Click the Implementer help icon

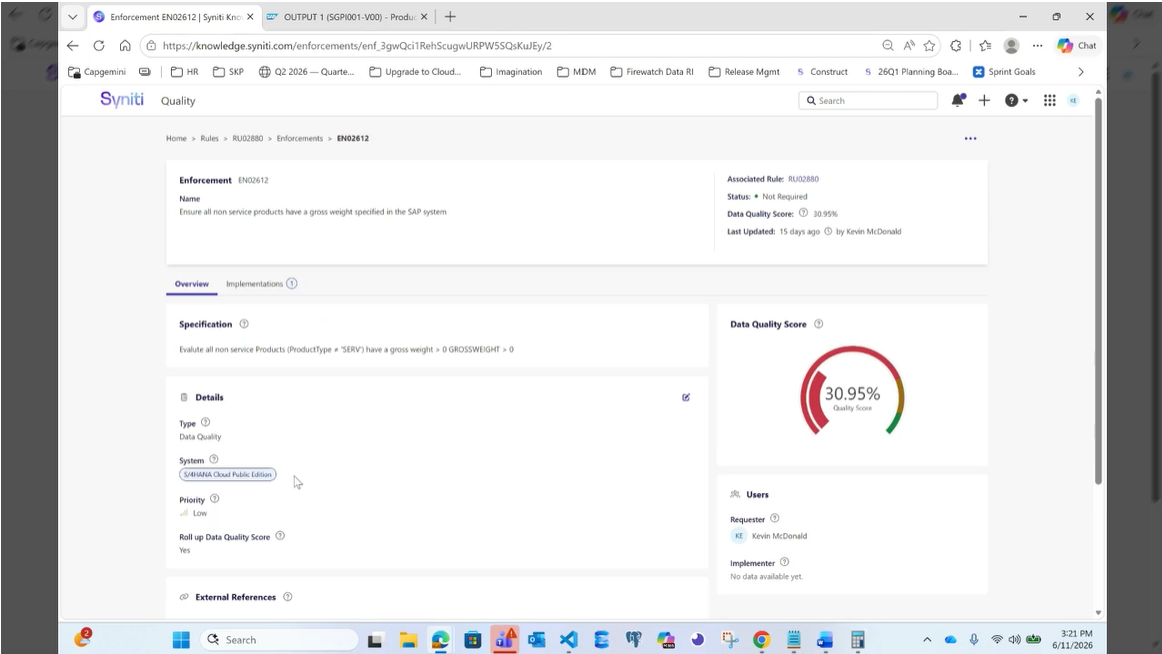tap(784, 562)
